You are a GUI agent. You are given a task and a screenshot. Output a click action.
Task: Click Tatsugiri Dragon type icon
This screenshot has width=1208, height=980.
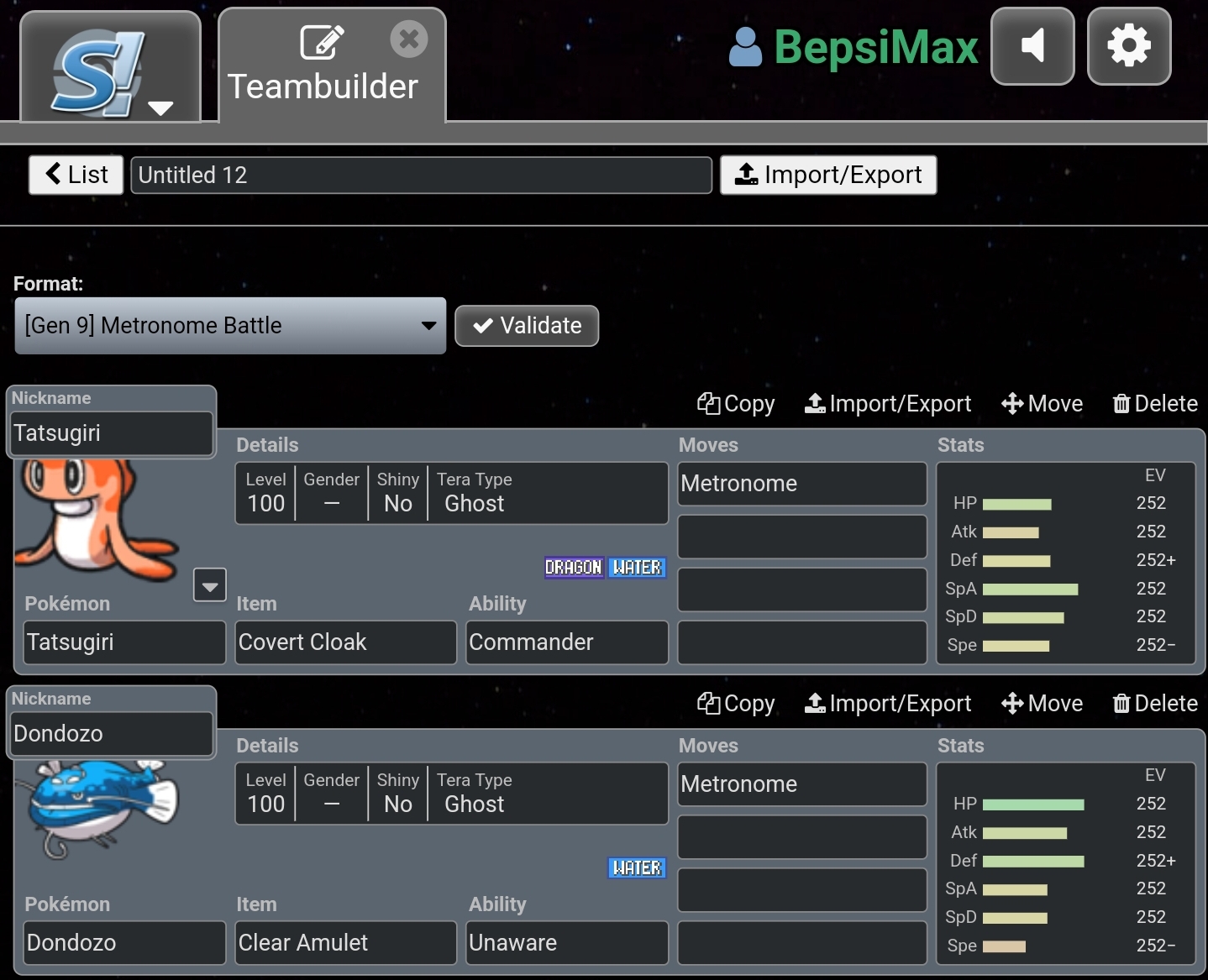[x=574, y=568]
